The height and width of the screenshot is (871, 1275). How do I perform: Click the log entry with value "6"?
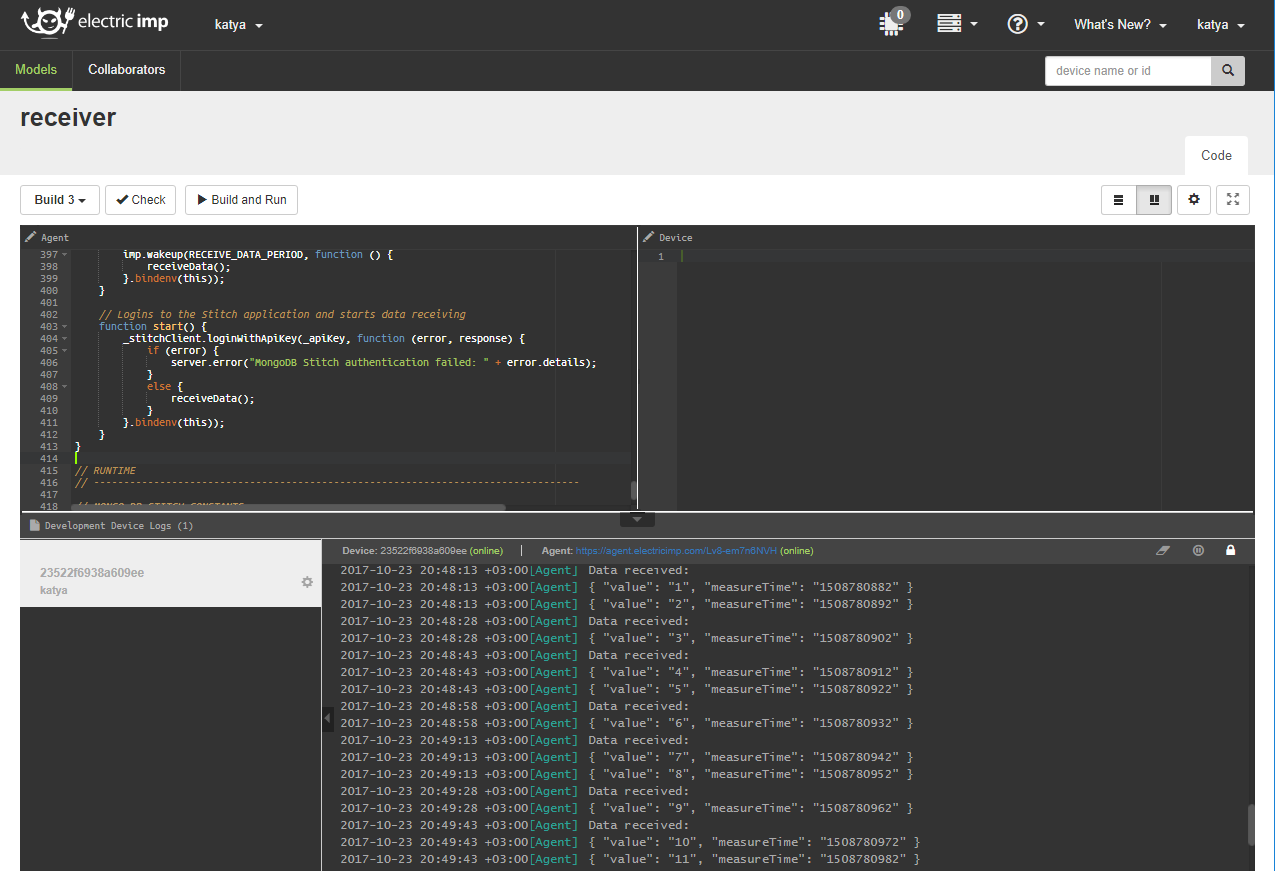click(x=627, y=723)
